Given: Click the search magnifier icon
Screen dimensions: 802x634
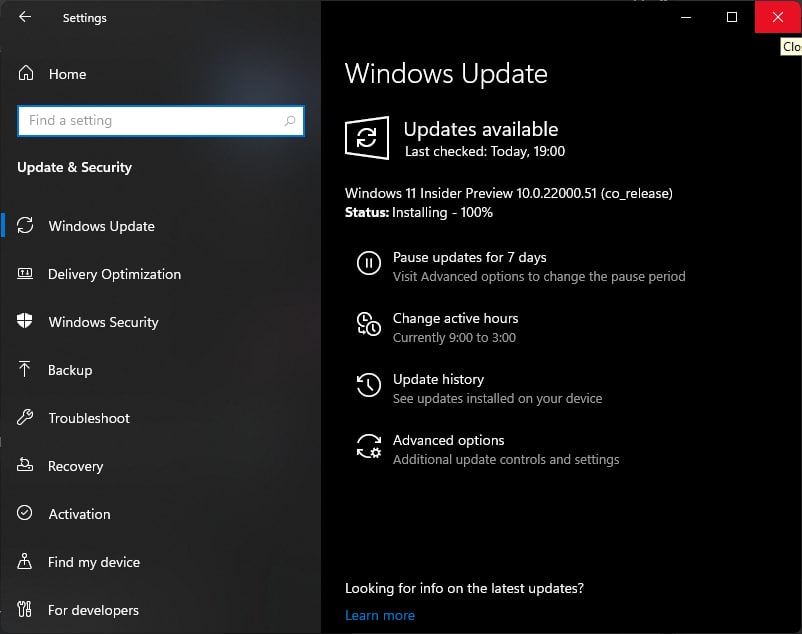Looking at the screenshot, I should click(289, 121).
